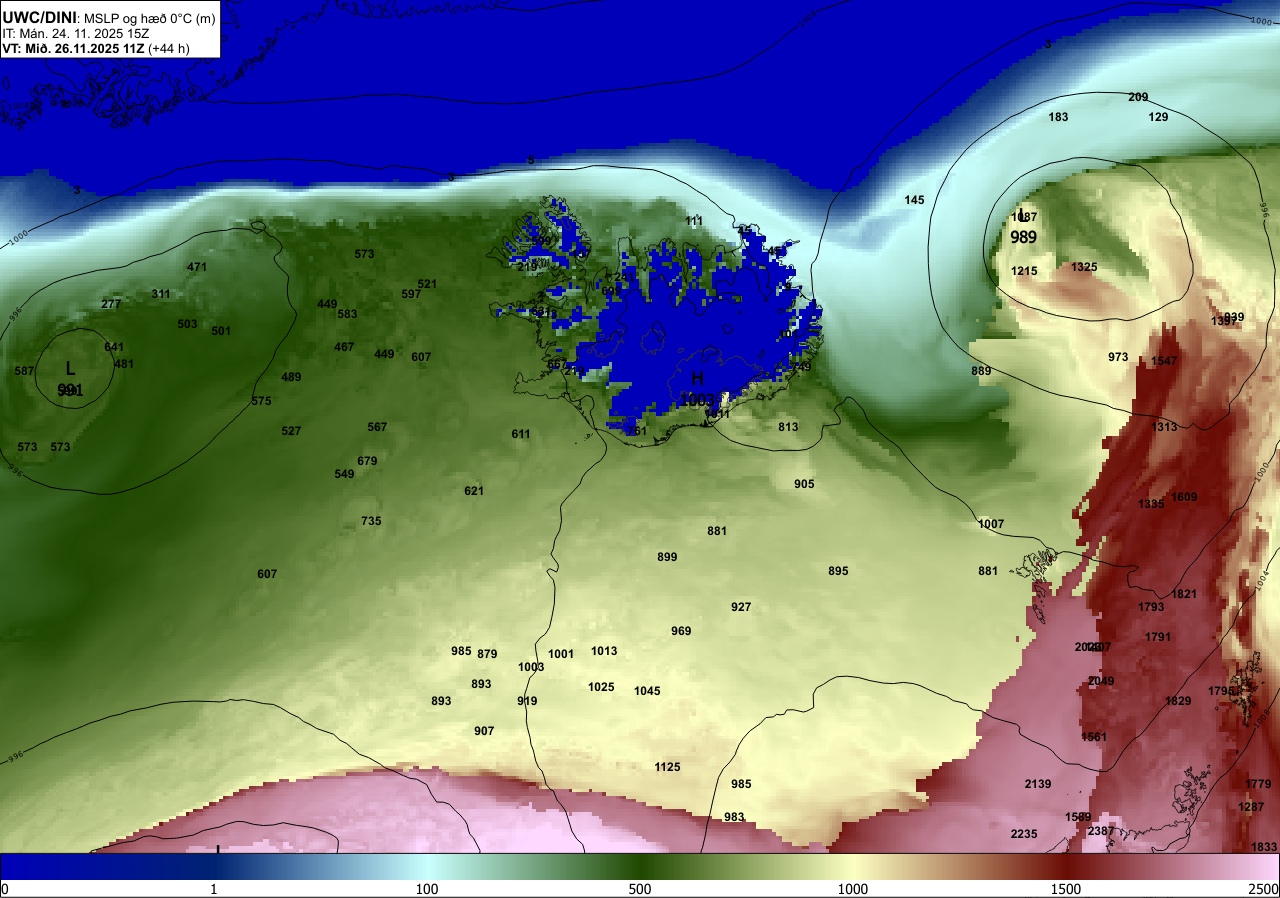Click the height value 983
The width and height of the screenshot is (1280, 898).
click(x=734, y=817)
